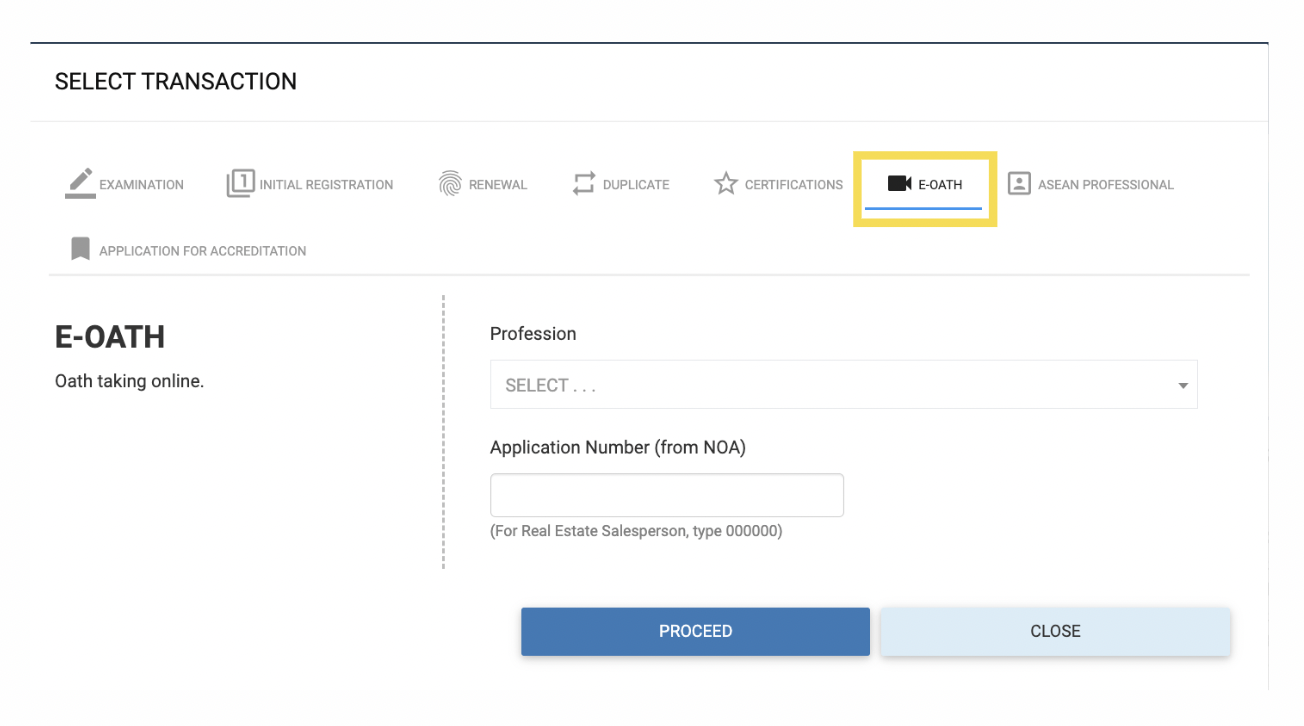Select the star icon for Certifications
The height and width of the screenshot is (726, 1304).
click(725, 184)
